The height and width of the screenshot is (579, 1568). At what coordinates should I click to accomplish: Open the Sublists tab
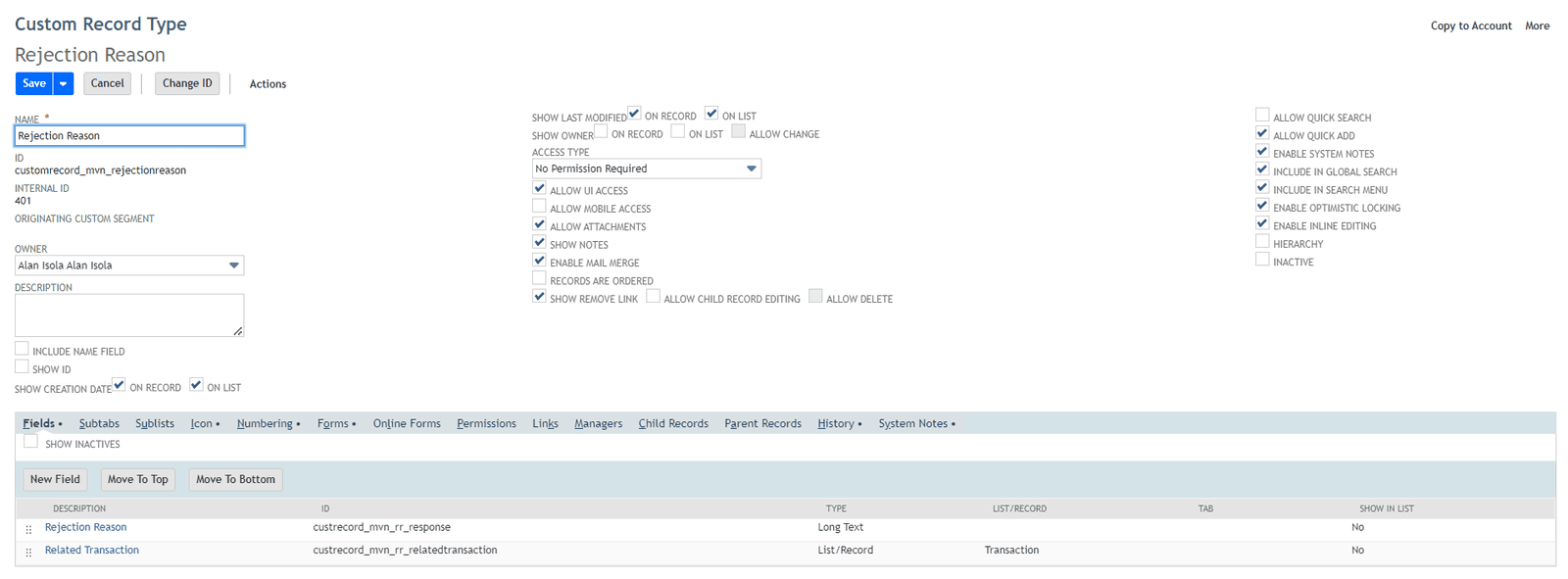click(x=155, y=424)
